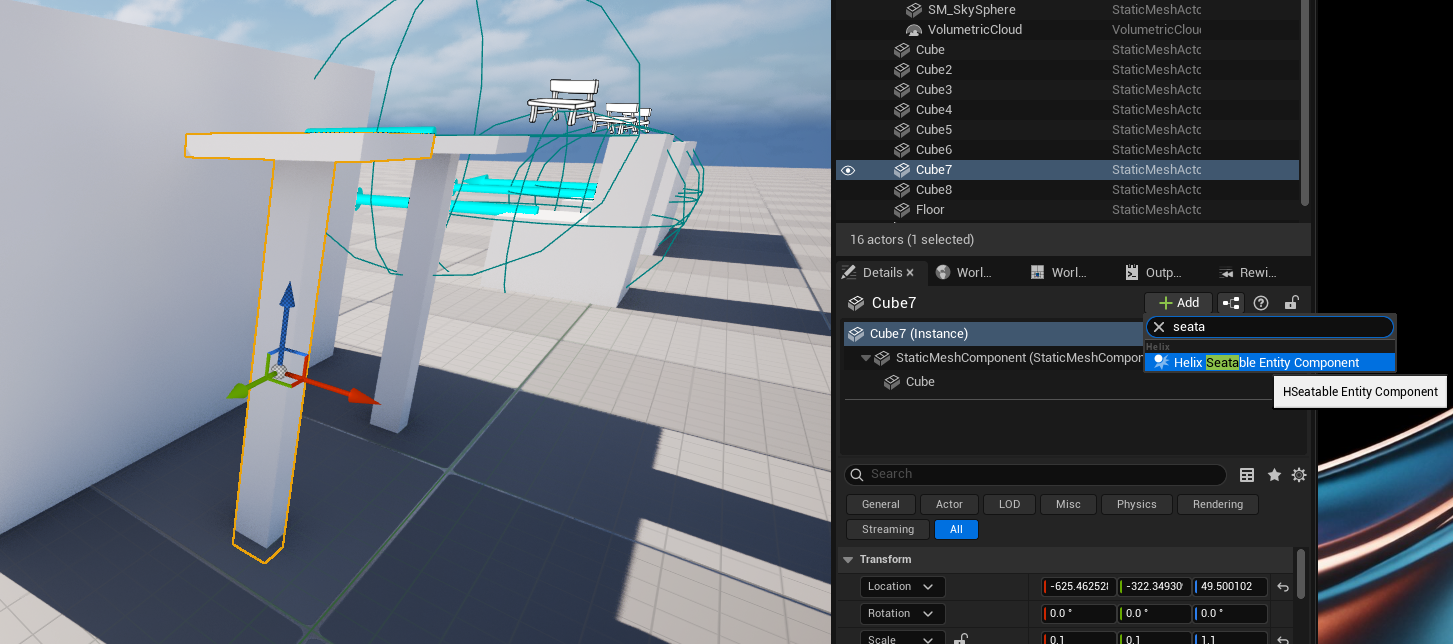
Task: Select Helix Seatable Entity Component entry
Action: (1266, 363)
